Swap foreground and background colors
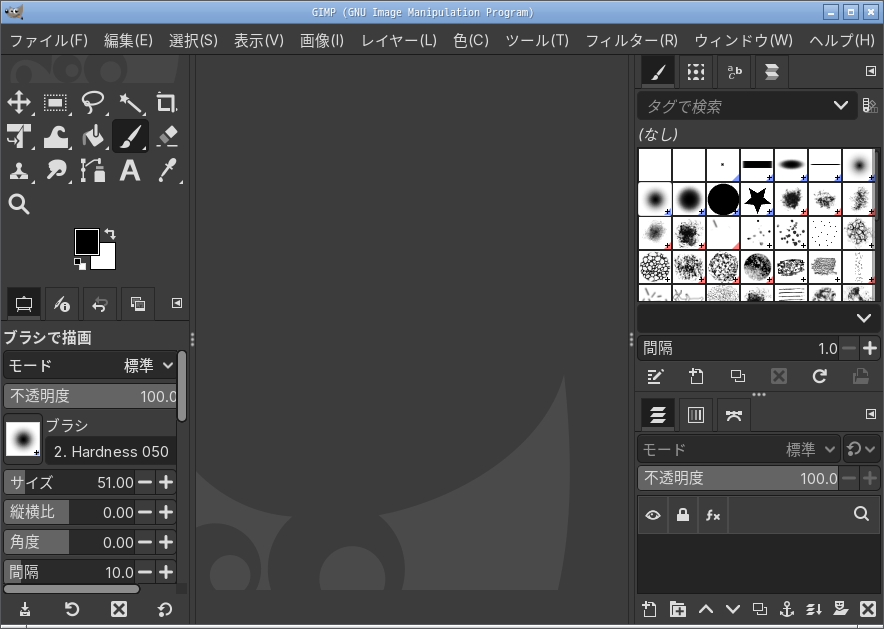 tap(110, 234)
